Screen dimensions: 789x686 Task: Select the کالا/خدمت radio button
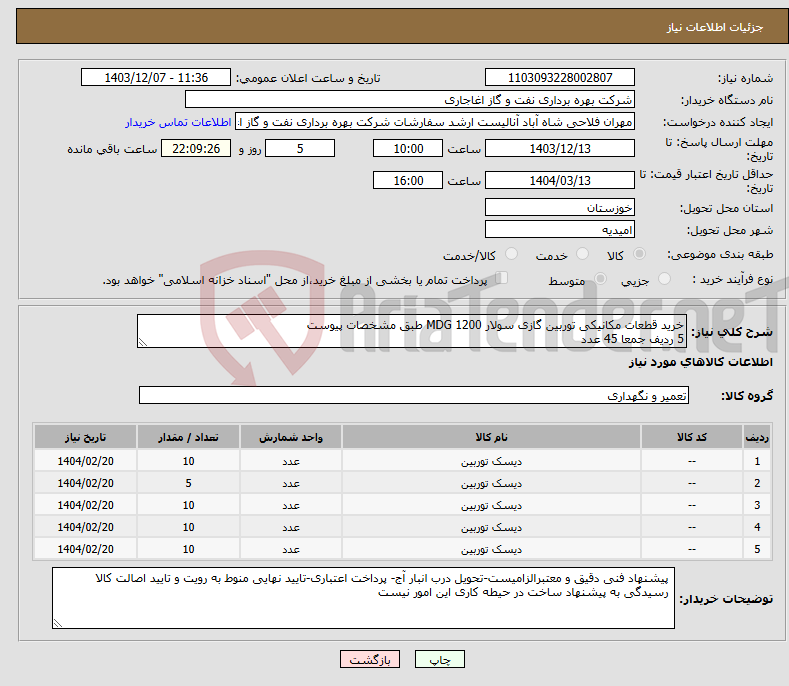coord(511,254)
